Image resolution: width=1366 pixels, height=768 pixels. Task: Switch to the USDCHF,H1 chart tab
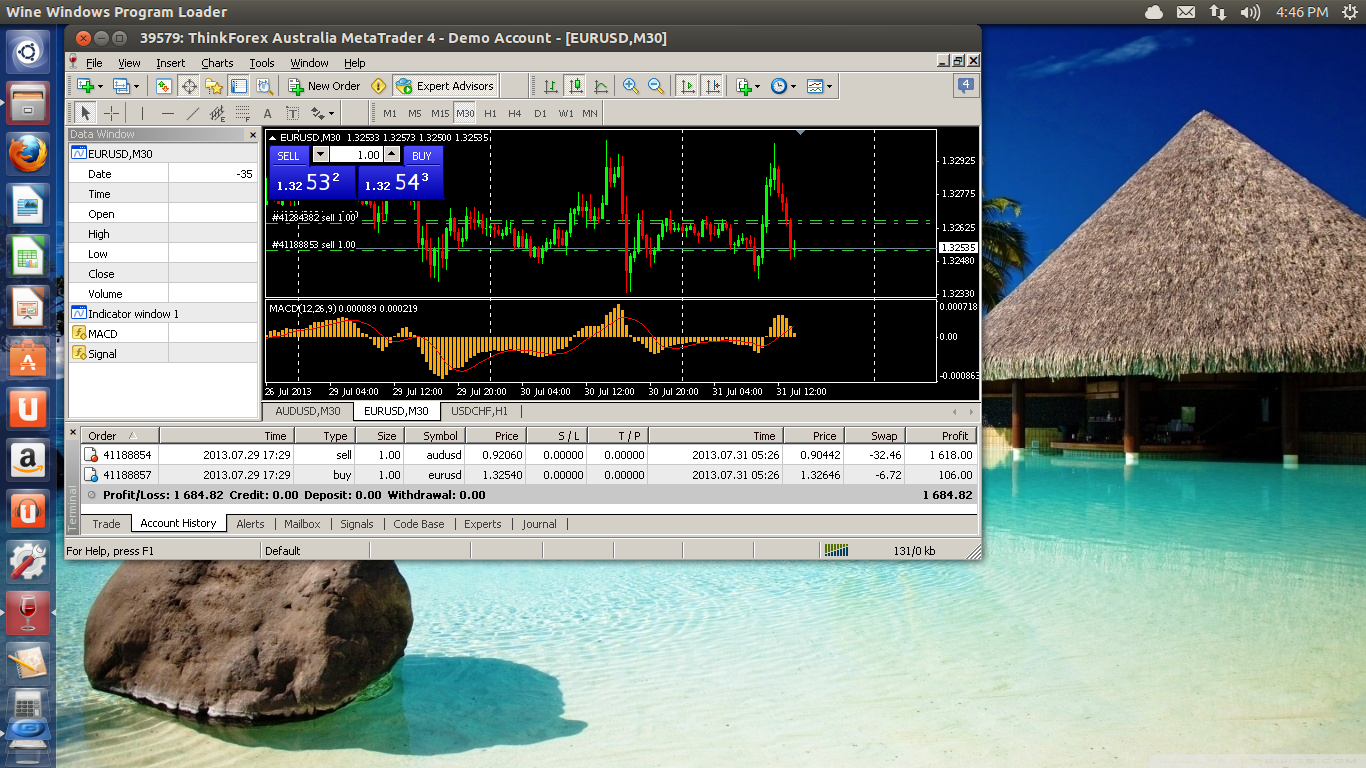[x=479, y=411]
